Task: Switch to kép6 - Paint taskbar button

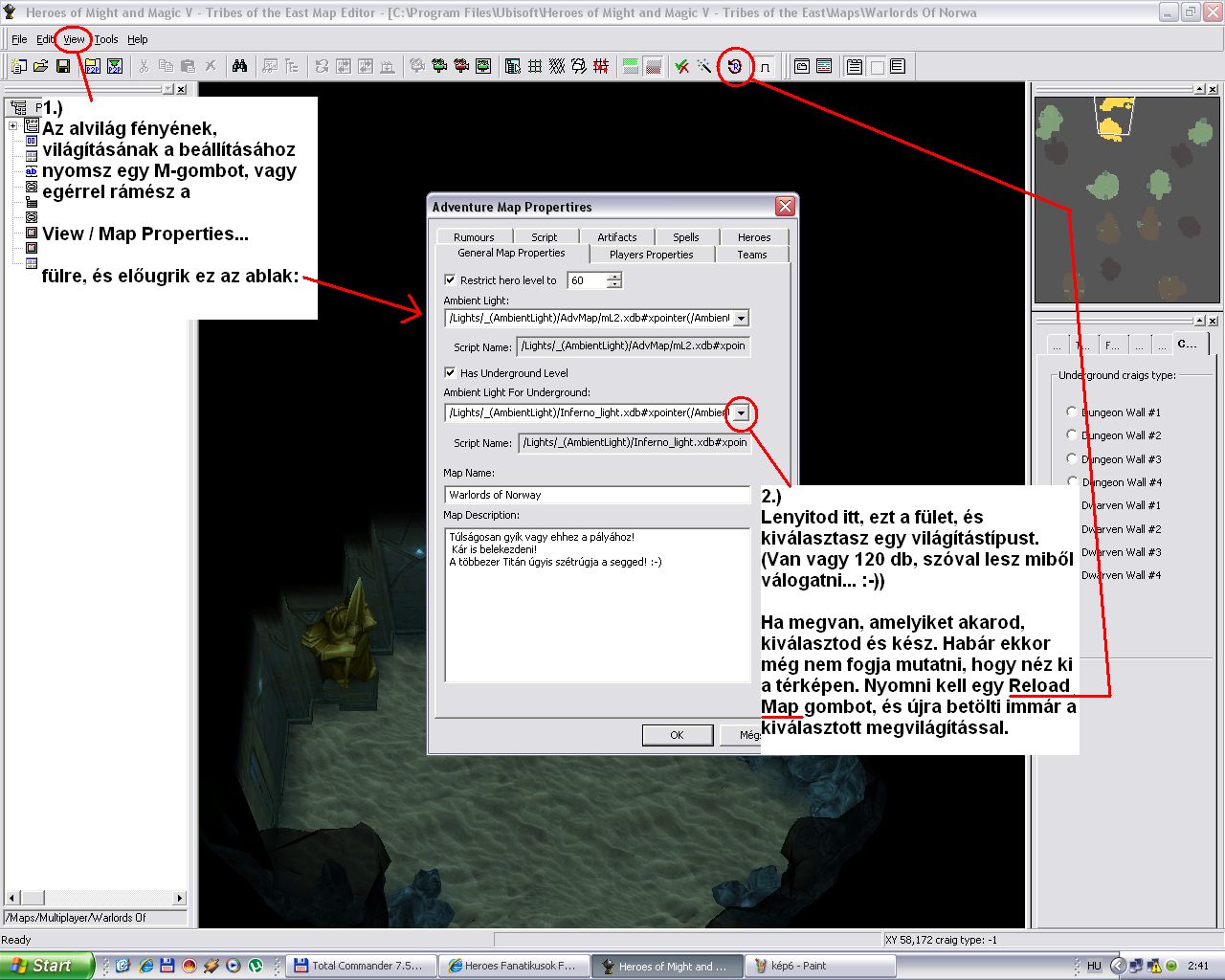Action: point(819,966)
